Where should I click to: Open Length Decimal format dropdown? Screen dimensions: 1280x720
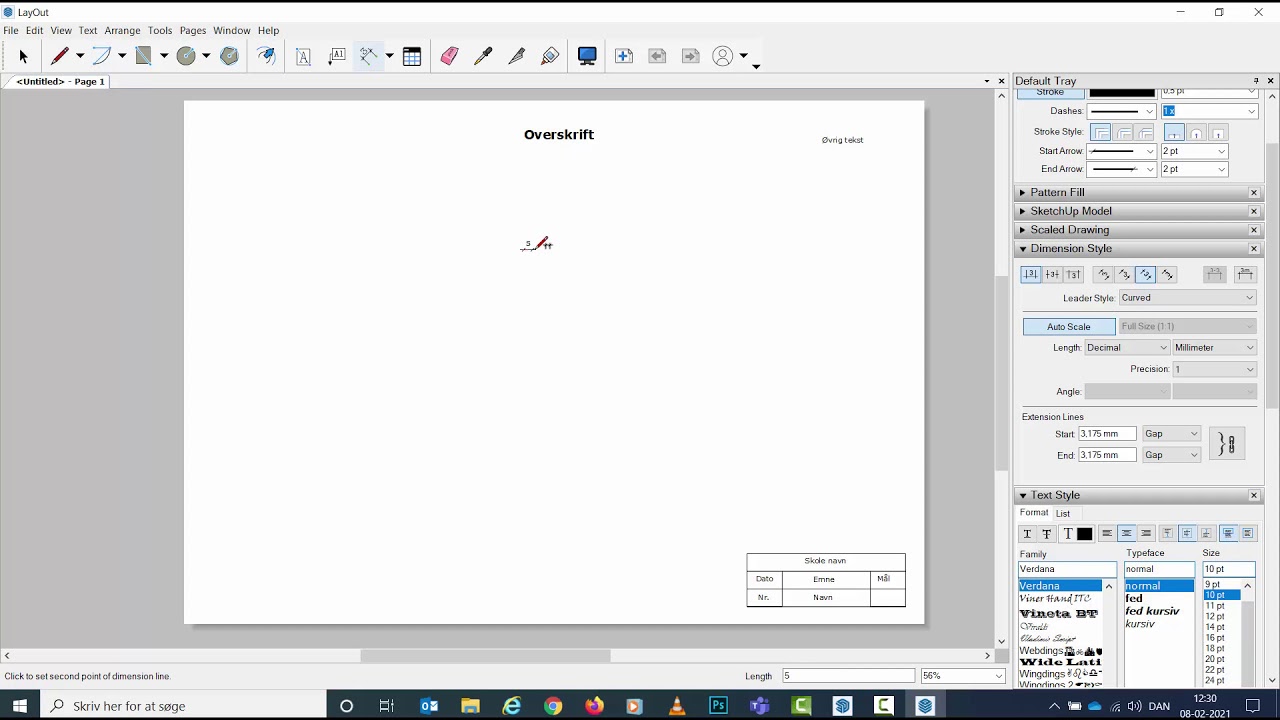pos(1126,348)
